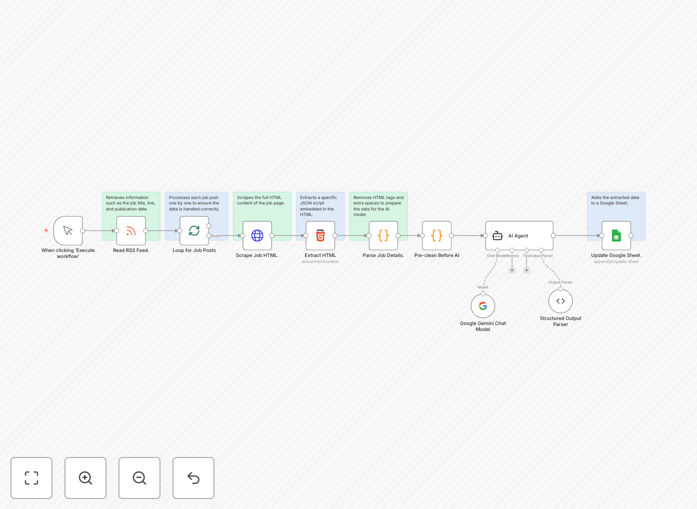The height and width of the screenshot is (509, 697).
Task: Click the 'Loop for Job Posts' label
Action: (194, 250)
